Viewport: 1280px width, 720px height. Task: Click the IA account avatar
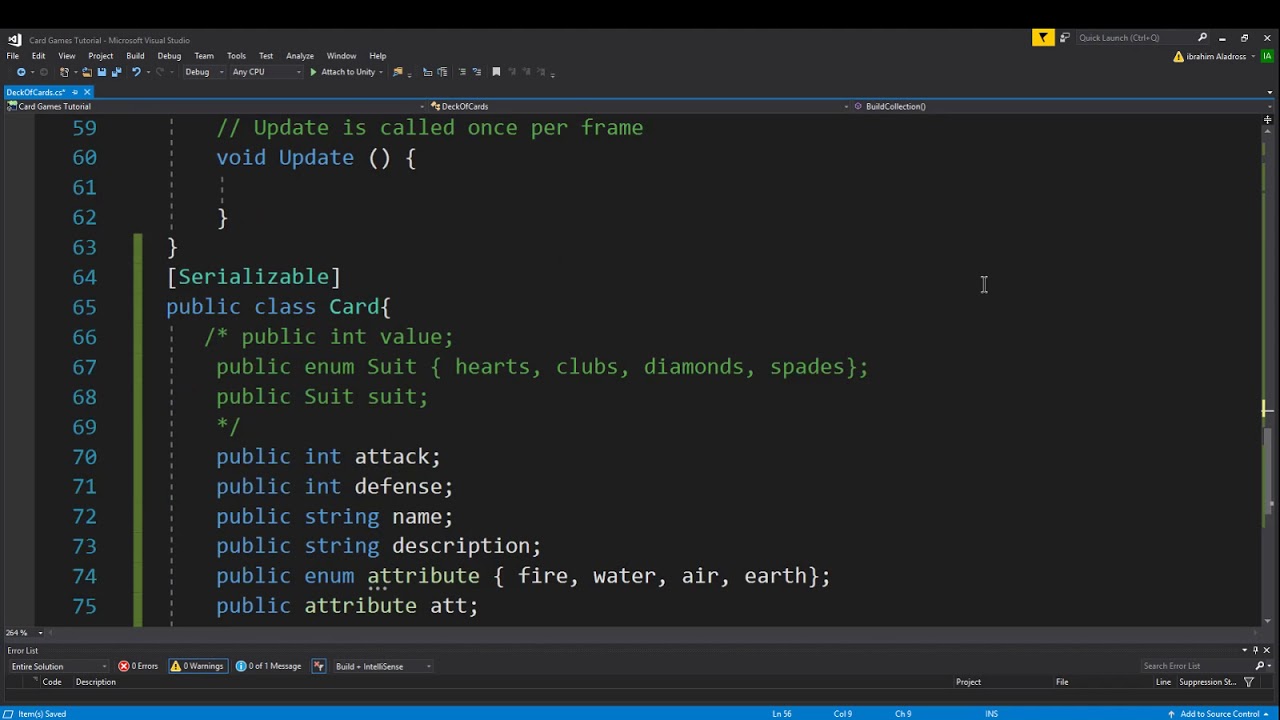pyautogui.click(x=1268, y=56)
